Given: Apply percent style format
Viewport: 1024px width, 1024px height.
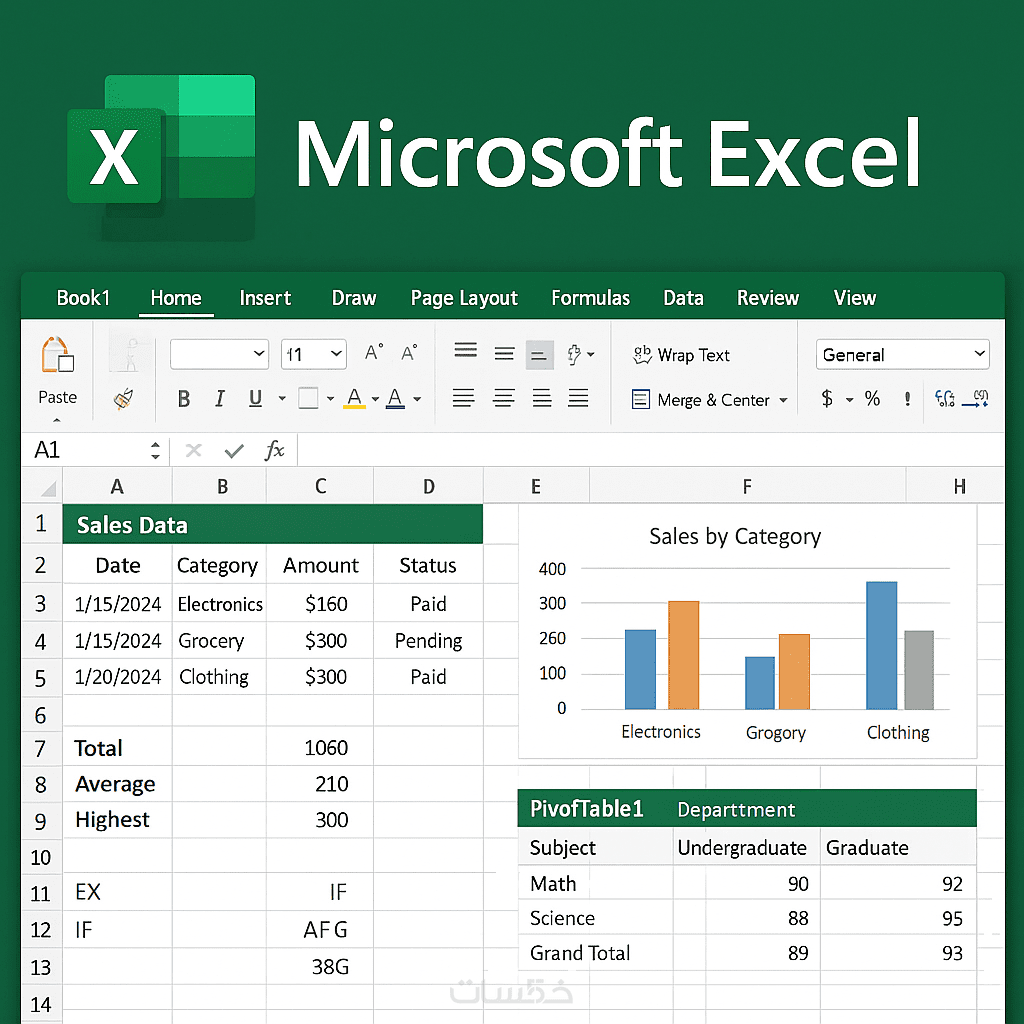Looking at the screenshot, I should pyautogui.click(x=872, y=398).
